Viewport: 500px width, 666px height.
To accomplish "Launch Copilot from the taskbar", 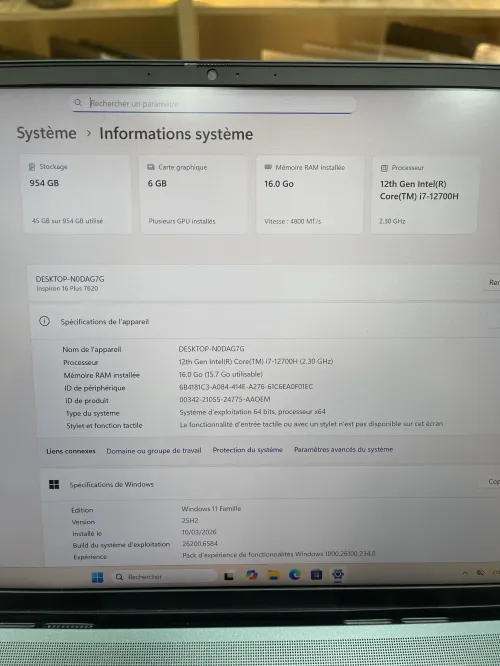I will point(251,575).
